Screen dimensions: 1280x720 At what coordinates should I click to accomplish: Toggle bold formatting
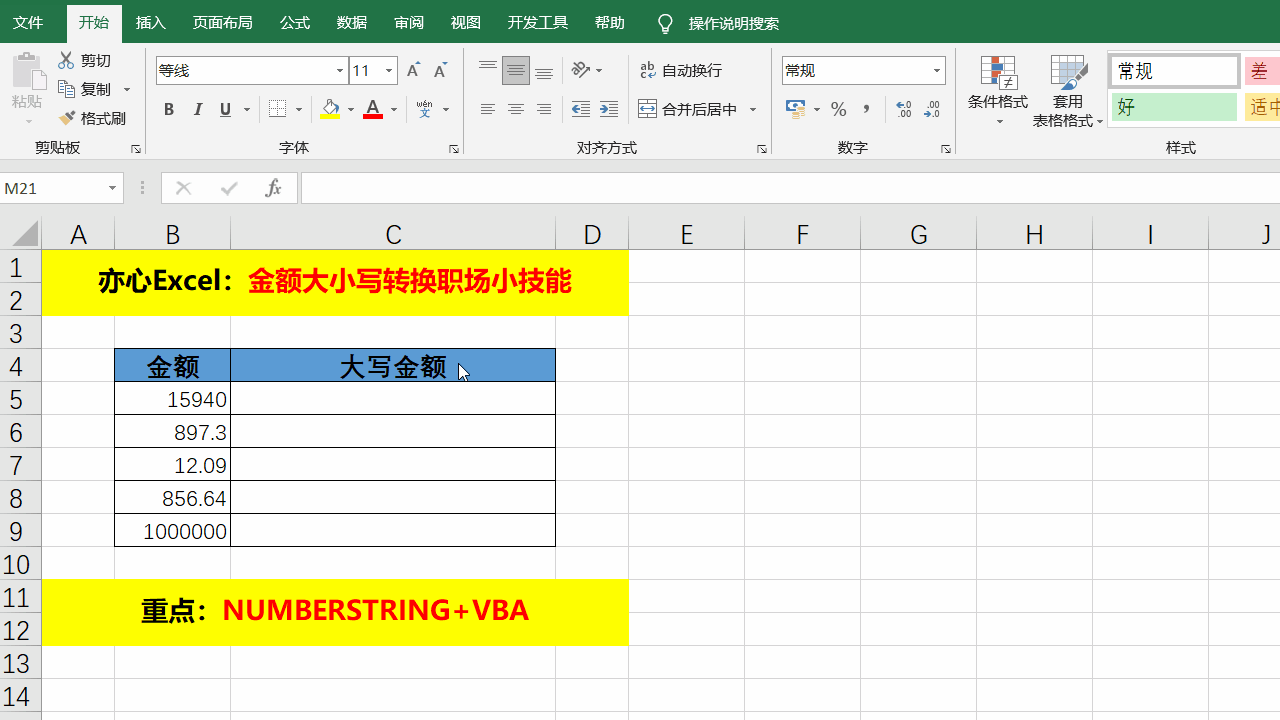(168, 110)
